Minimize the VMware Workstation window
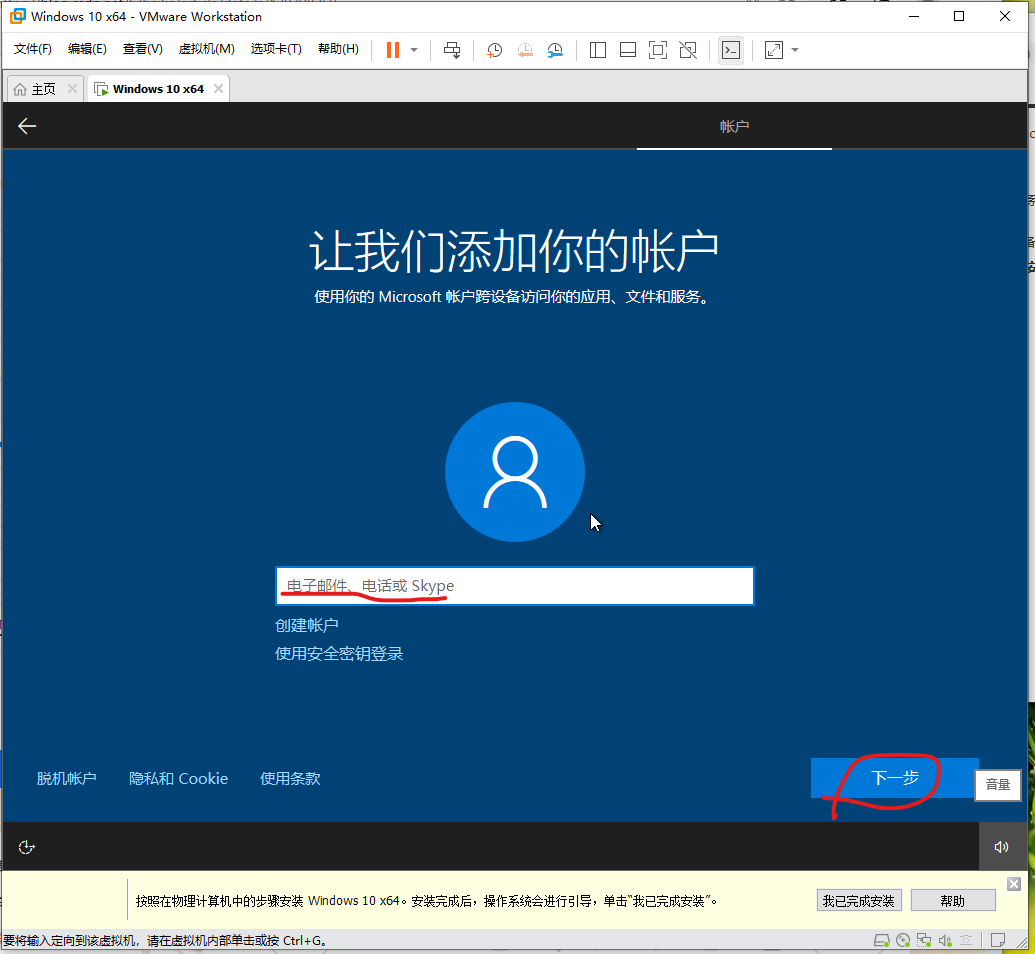 914,16
